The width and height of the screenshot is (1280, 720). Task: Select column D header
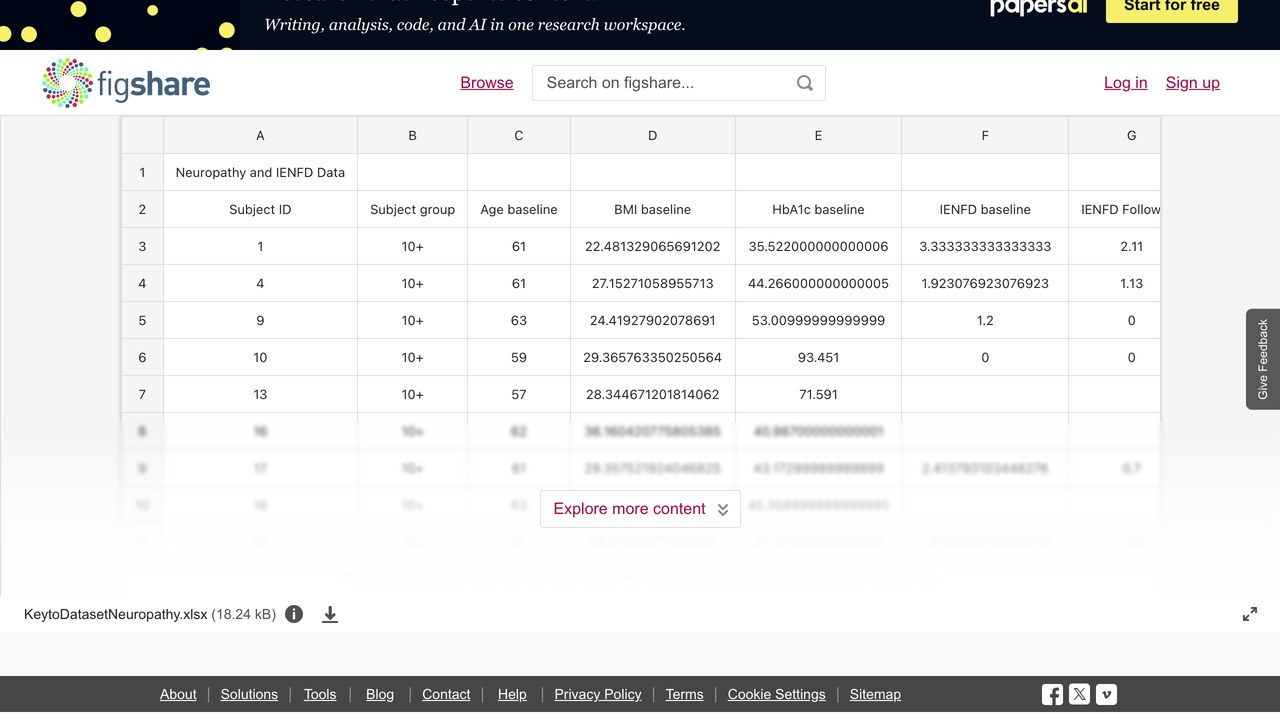point(653,135)
